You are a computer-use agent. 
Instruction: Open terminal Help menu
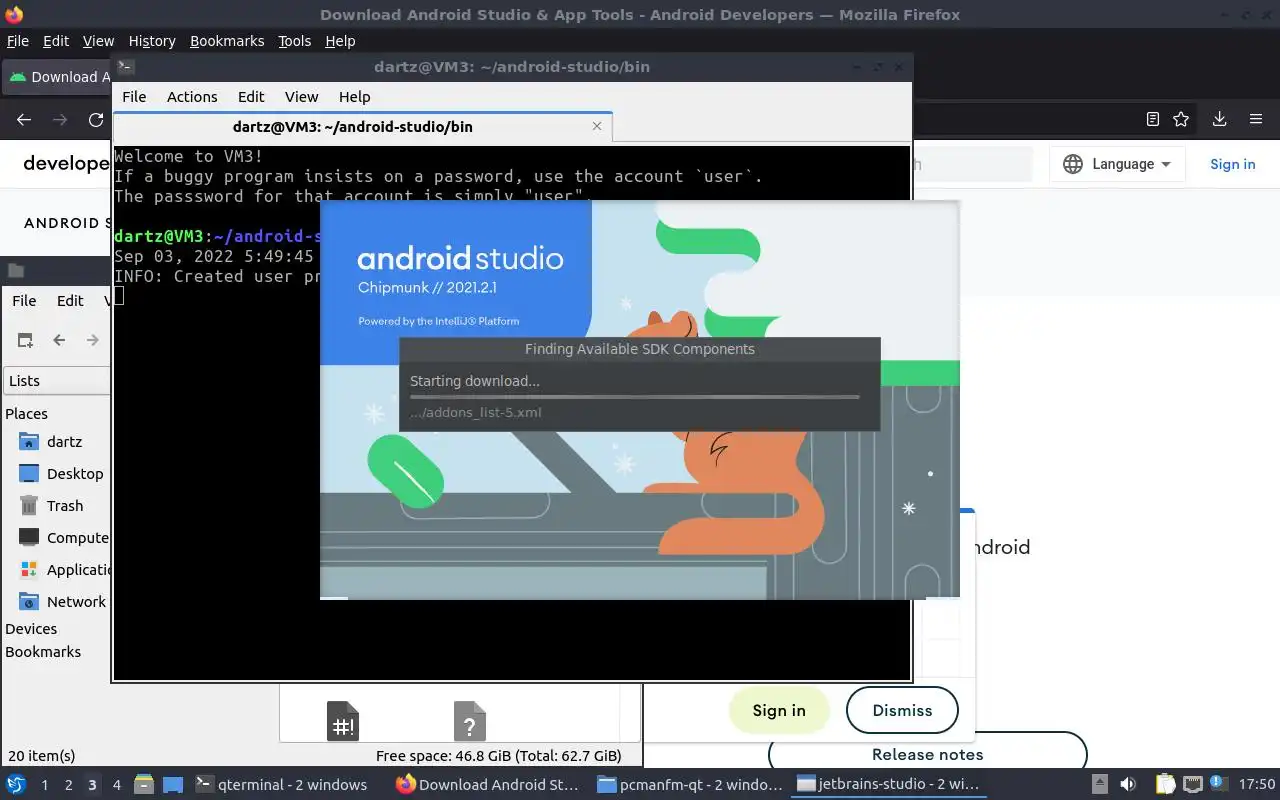point(355,96)
